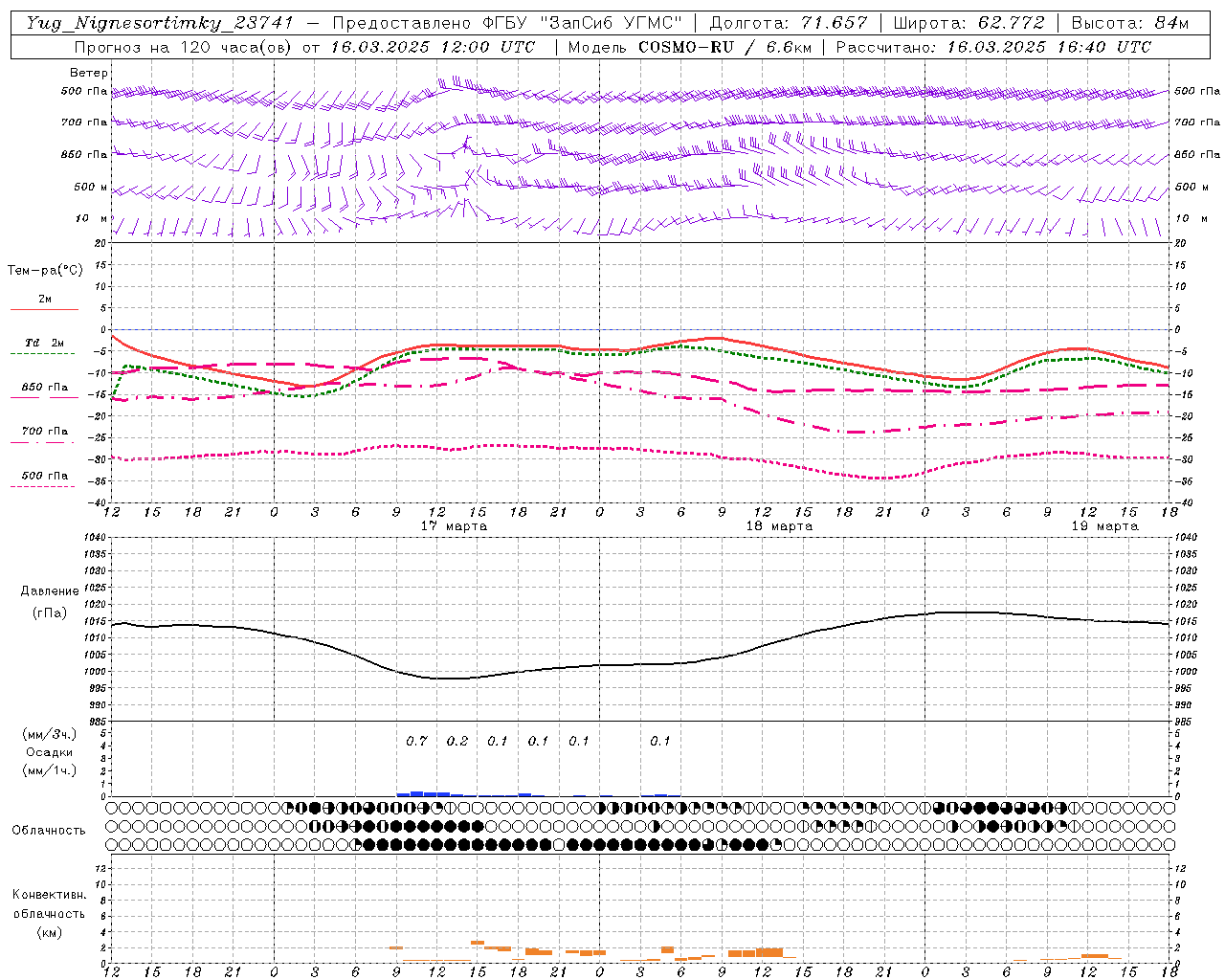Click the 18 марта date label
The image size is (1225, 980).
[779, 526]
